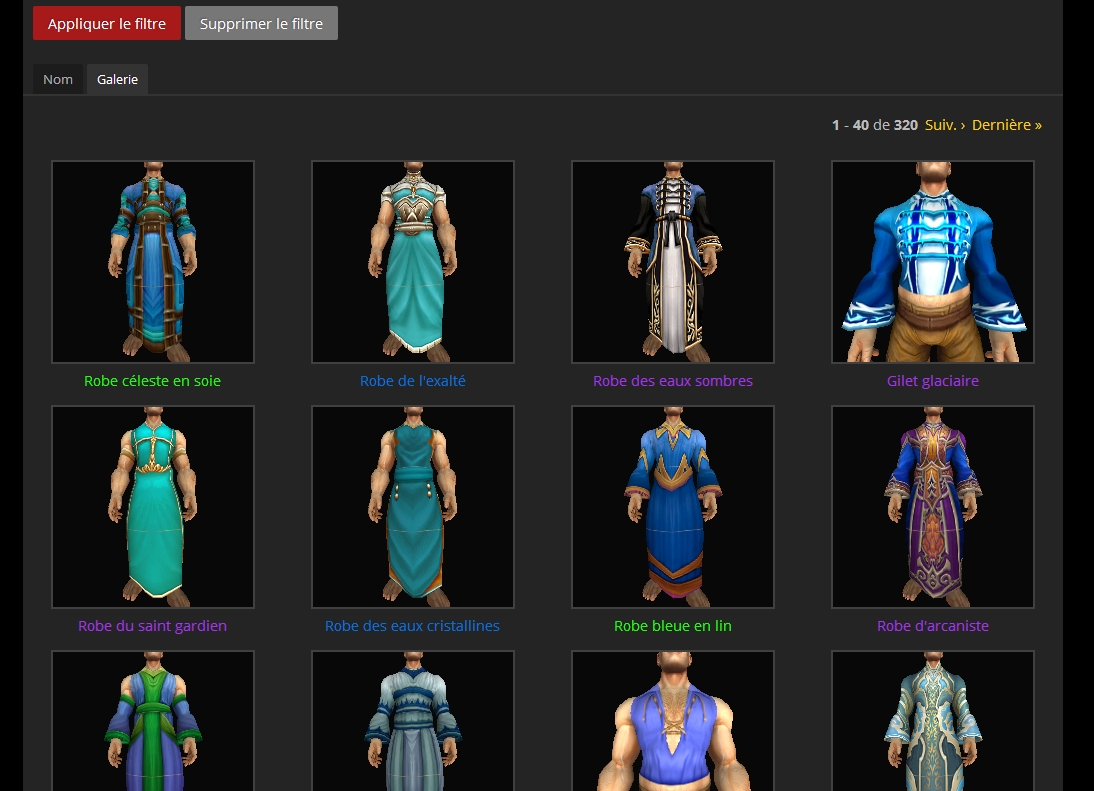Go to next page via Suiv. link
The width and height of the screenshot is (1094, 791).
[945, 125]
